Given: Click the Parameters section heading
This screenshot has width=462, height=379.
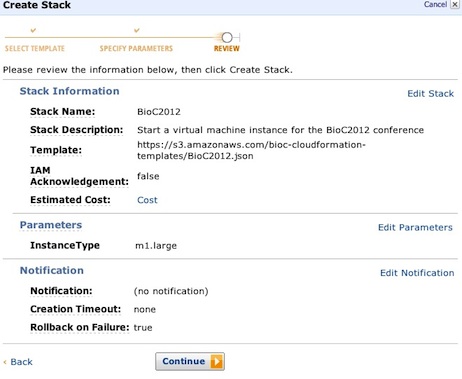Looking at the screenshot, I should [x=51, y=225].
